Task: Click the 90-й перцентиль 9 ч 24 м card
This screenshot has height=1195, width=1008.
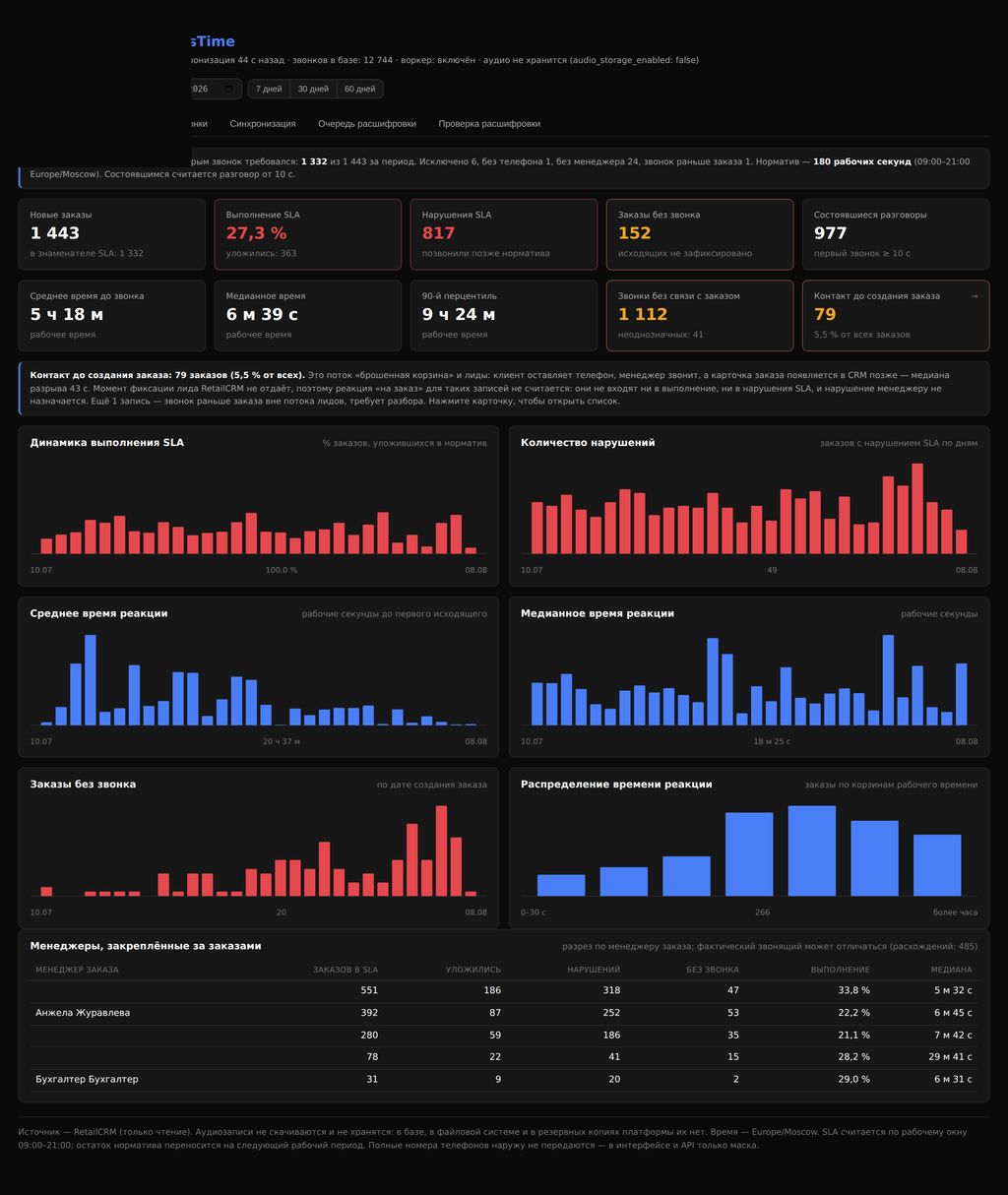Action: tap(504, 315)
